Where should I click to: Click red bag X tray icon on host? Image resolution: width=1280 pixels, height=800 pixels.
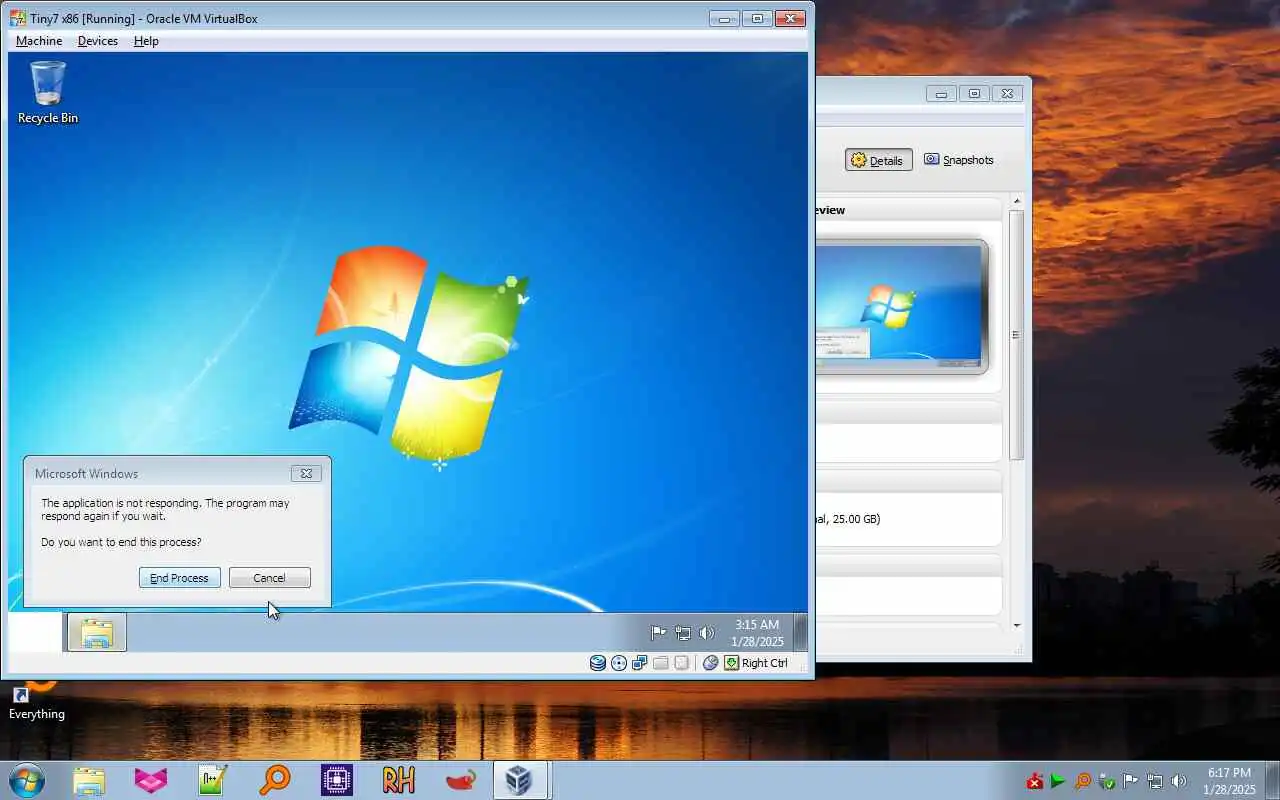(1035, 781)
